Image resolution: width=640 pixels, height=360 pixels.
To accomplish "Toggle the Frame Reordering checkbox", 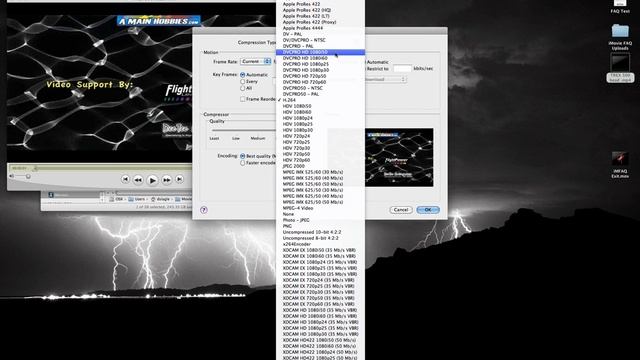I will tap(242, 99).
